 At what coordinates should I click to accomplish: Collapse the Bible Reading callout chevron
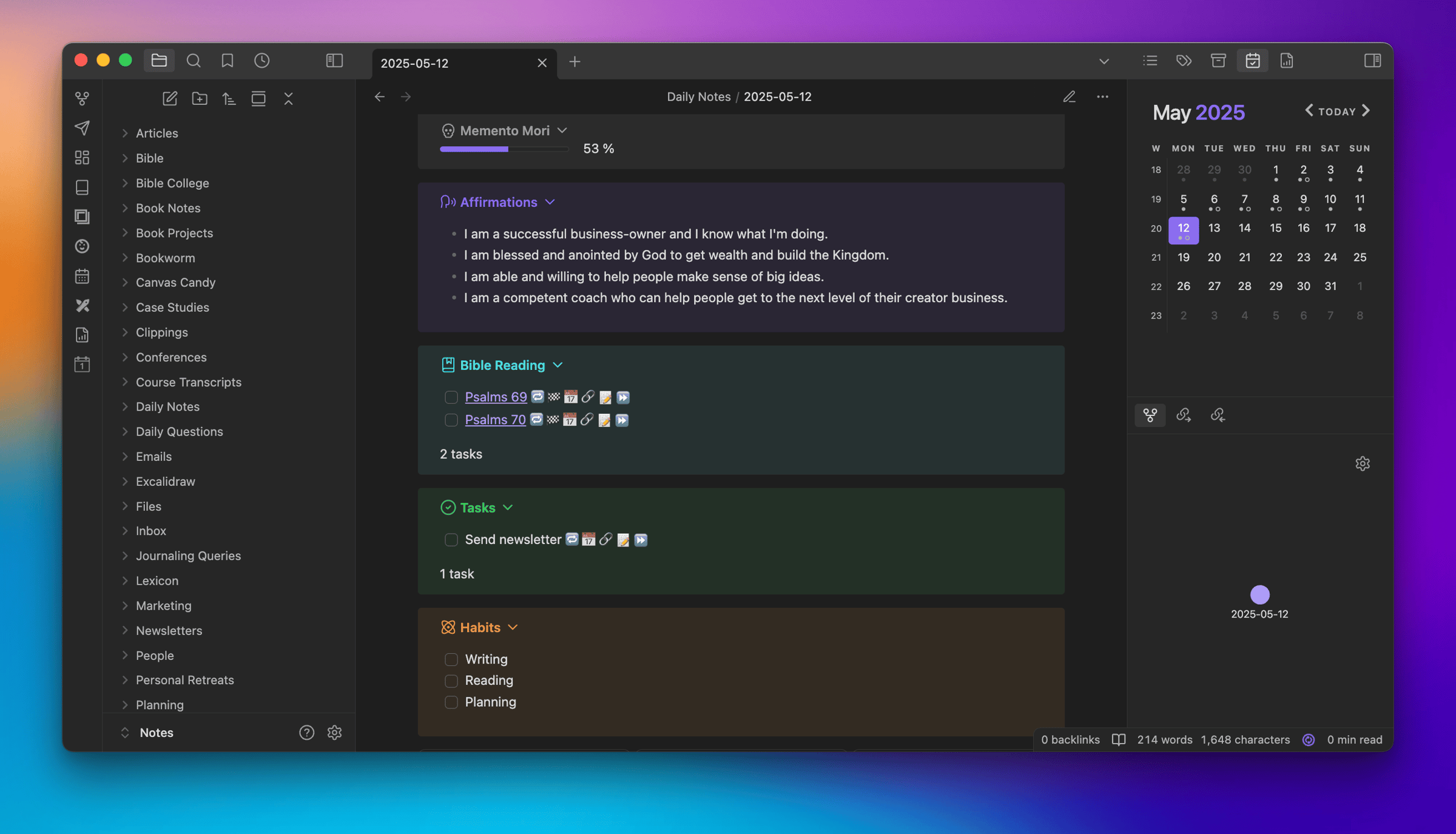click(x=558, y=365)
